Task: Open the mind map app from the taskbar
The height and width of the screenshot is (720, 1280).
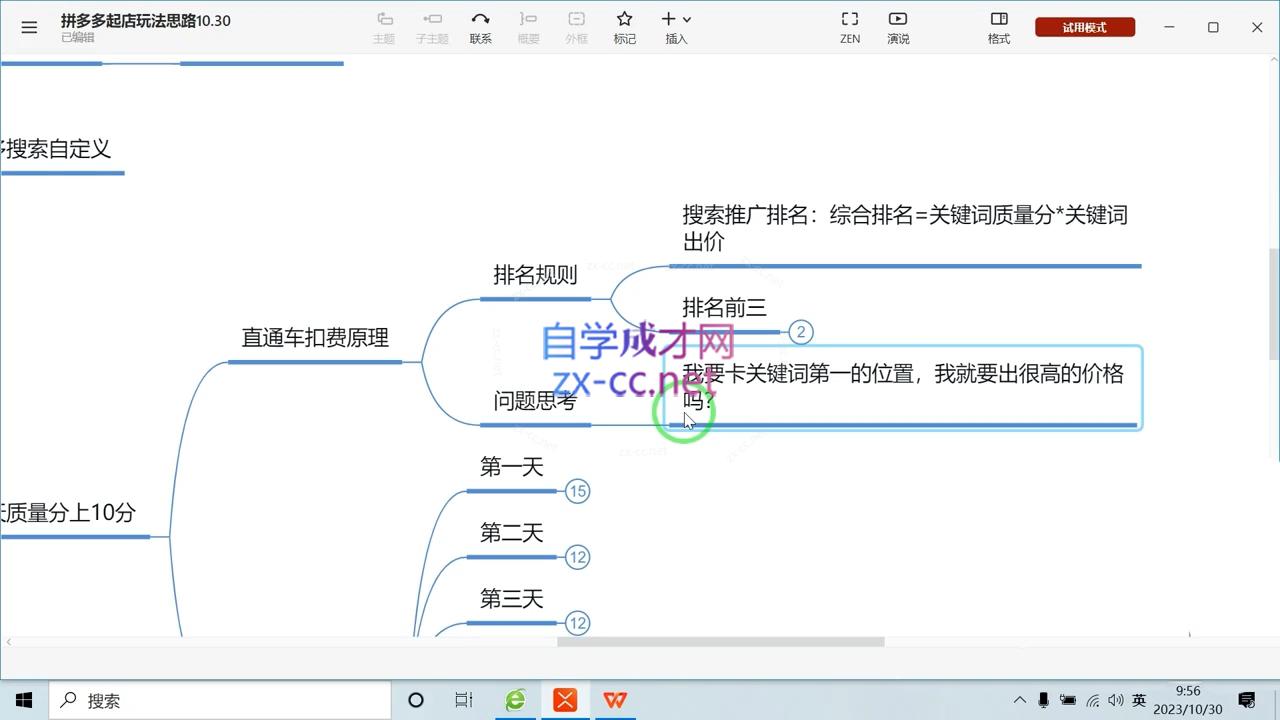Action: click(x=564, y=700)
